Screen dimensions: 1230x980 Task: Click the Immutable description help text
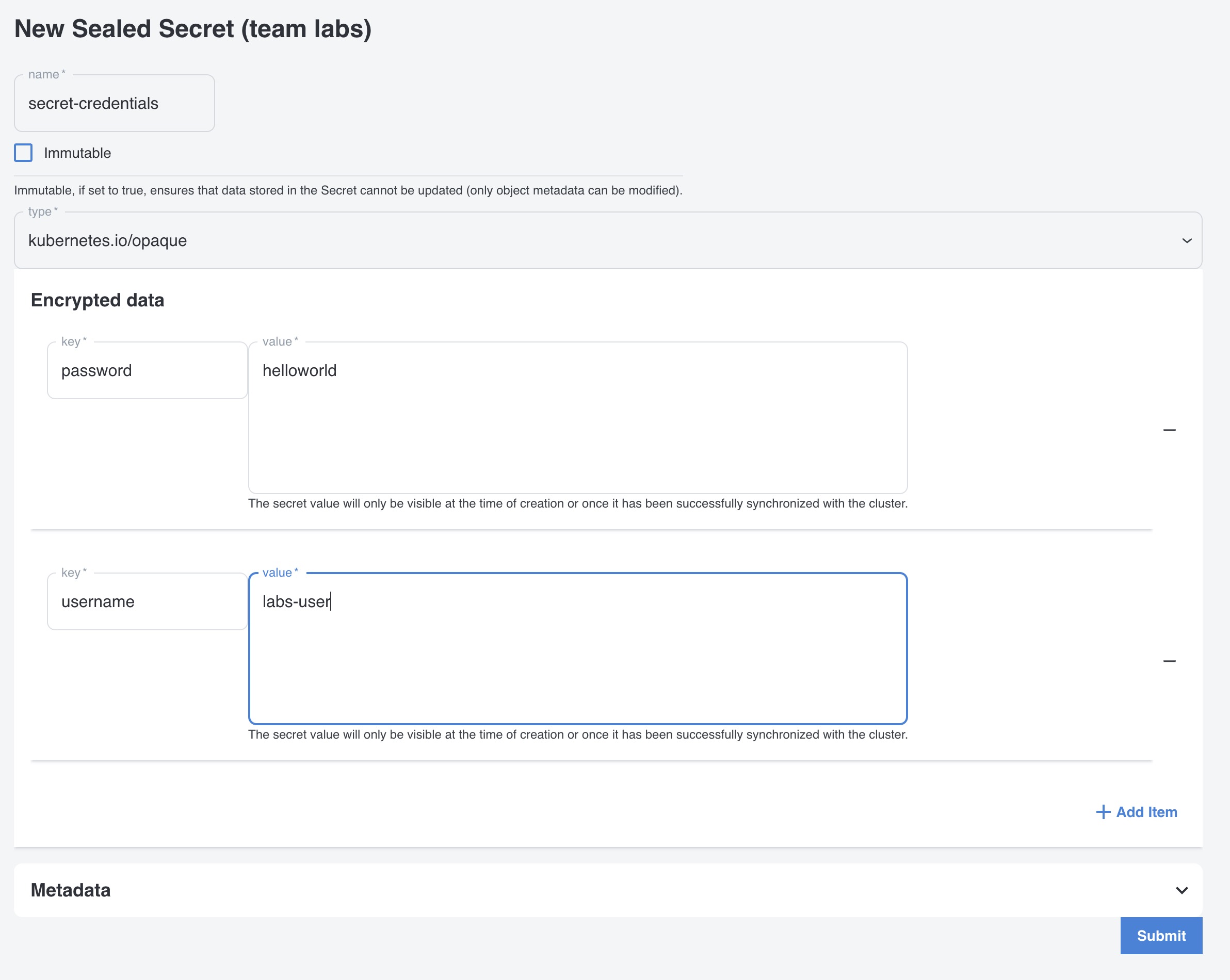point(348,190)
